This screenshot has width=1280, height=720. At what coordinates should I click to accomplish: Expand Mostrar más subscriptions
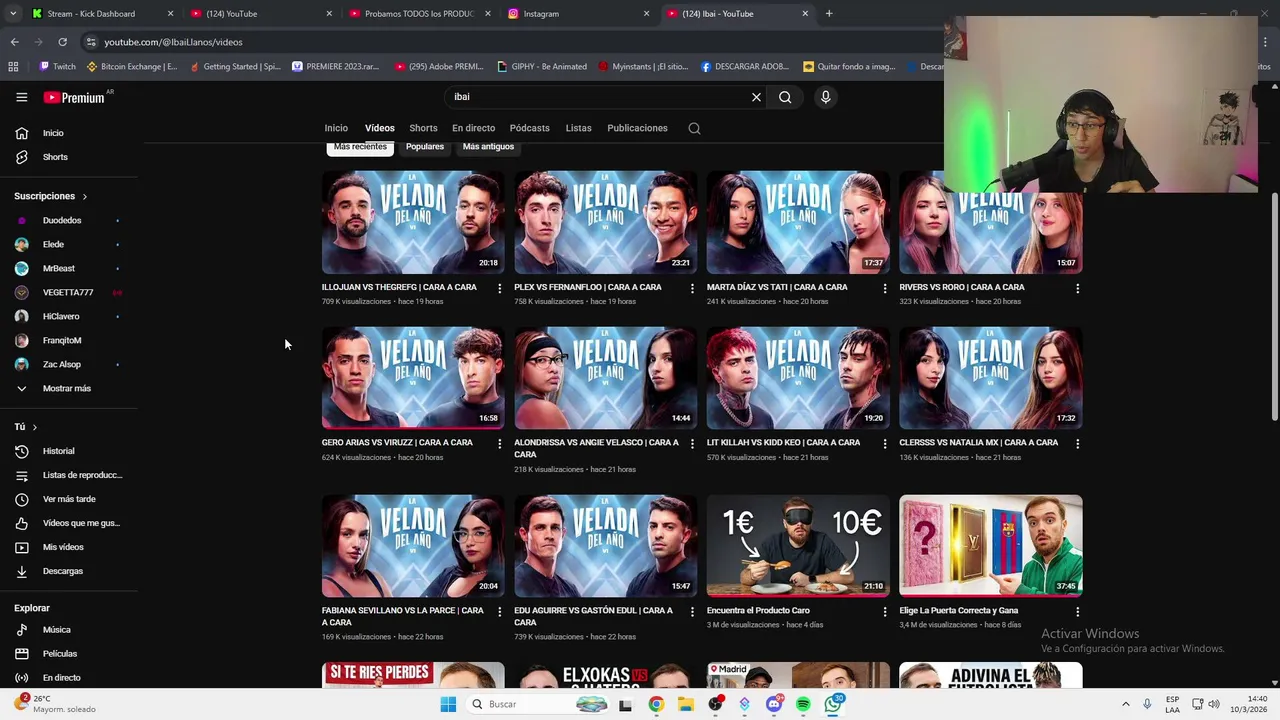tap(68, 388)
